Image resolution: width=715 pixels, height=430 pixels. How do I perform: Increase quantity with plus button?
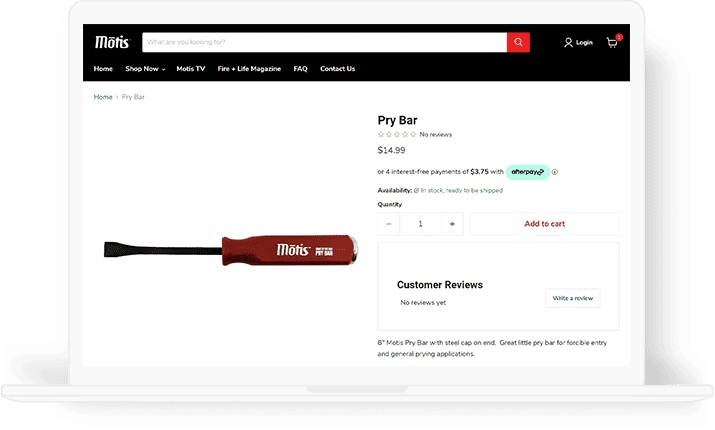(x=452, y=224)
